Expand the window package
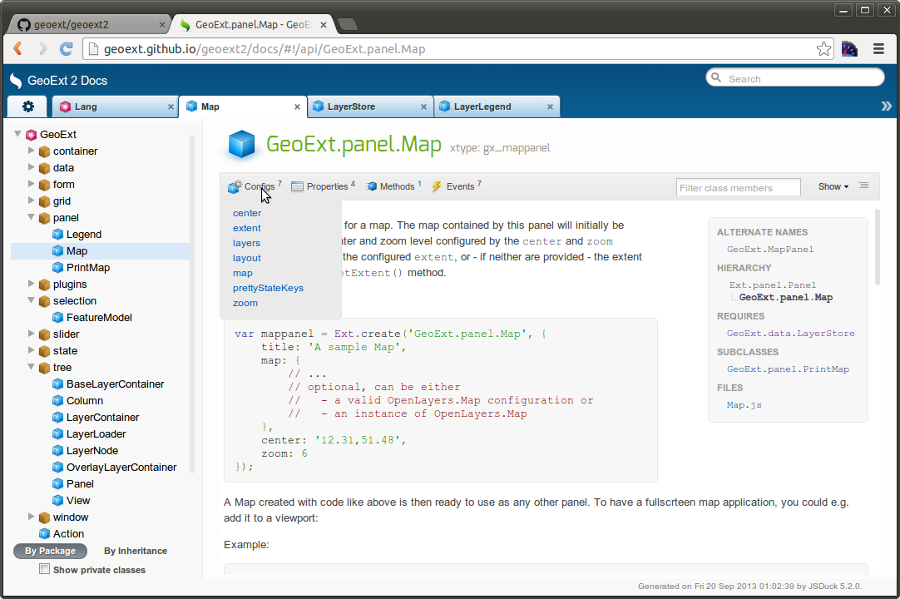The width and height of the screenshot is (900, 599). tap(31, 516)
